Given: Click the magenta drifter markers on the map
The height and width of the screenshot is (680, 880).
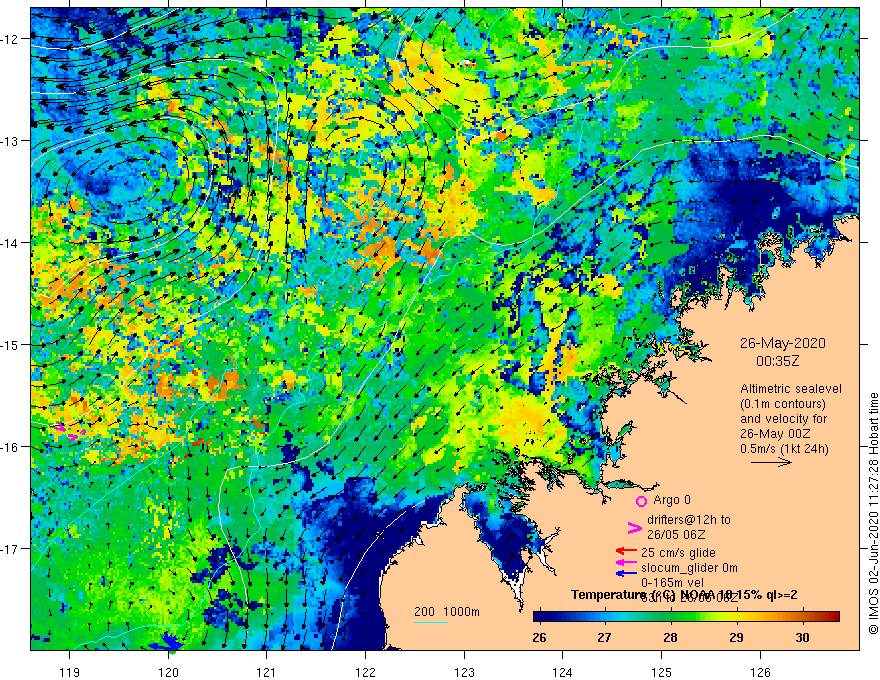Looking at the screenshot, I should 70,431.
